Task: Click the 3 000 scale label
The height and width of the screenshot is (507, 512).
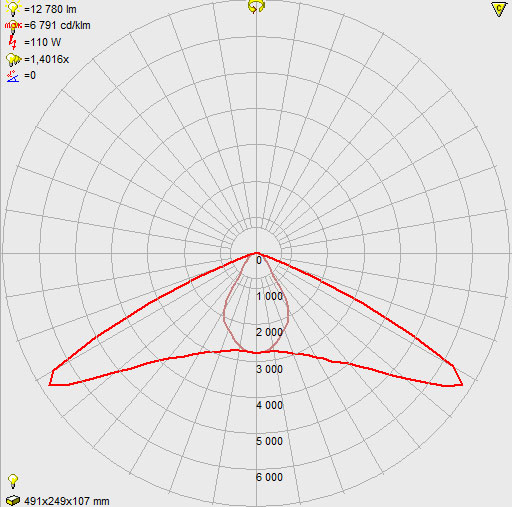Action: (x=269, y=369)
